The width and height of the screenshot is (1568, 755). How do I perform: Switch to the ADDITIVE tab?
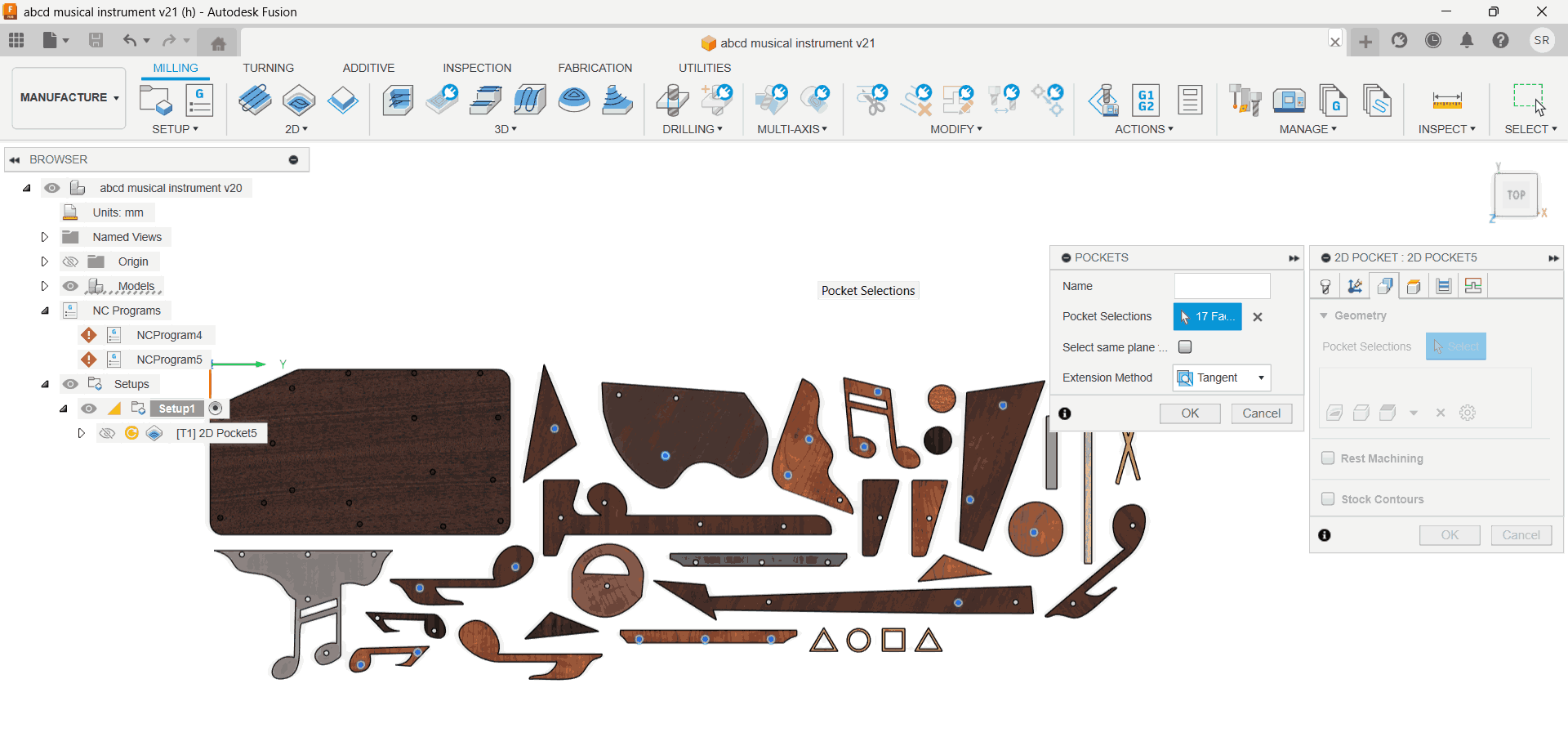(x=368, y=68)
